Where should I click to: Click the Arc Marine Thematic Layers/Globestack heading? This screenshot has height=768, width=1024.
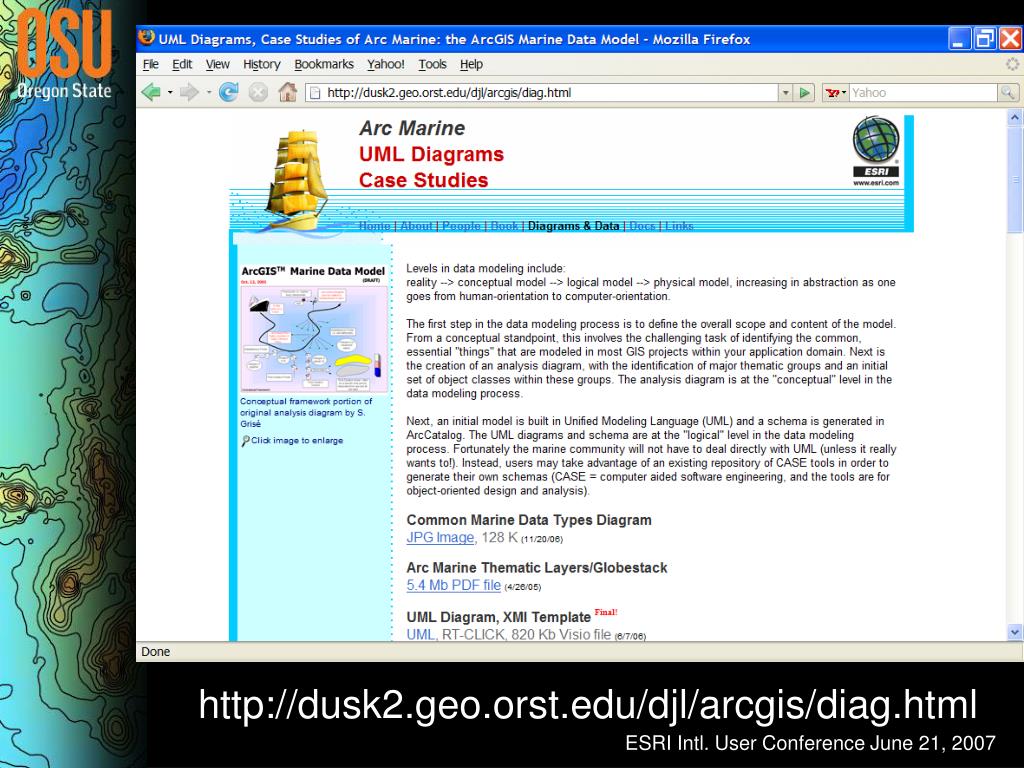click(537, 568)
